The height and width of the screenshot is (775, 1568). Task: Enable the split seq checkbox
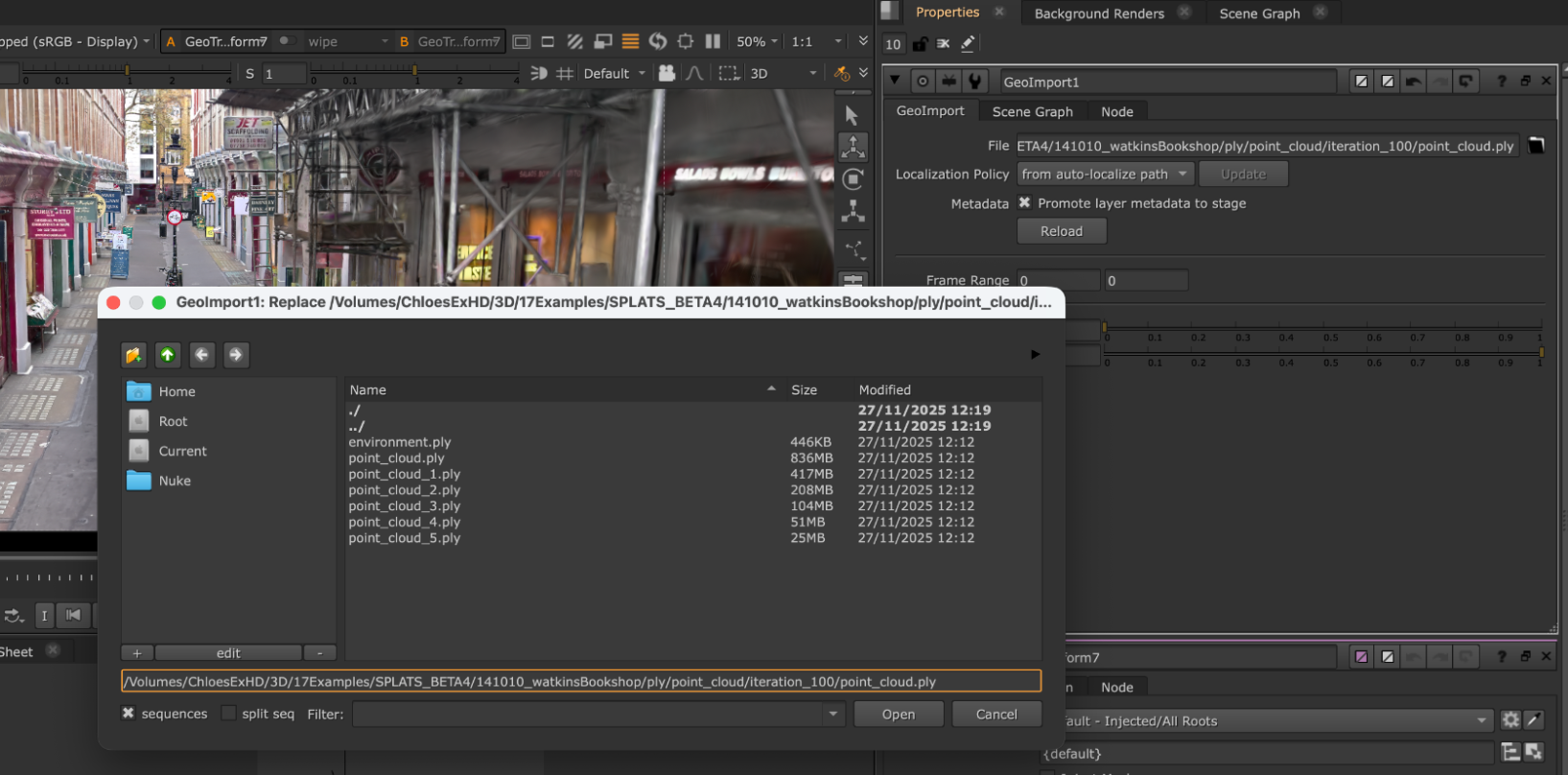[228, 714]
